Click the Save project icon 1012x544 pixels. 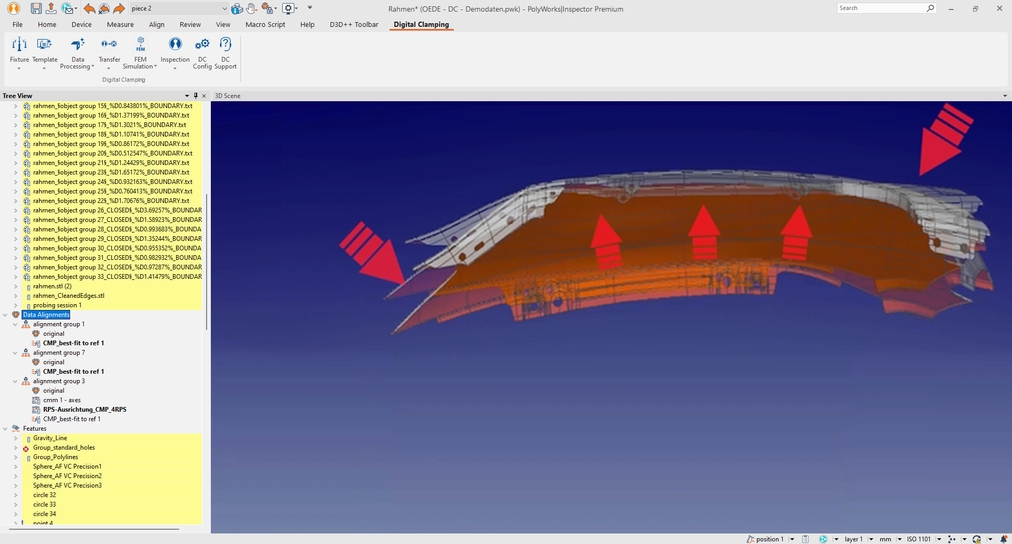tap(36, 8)
